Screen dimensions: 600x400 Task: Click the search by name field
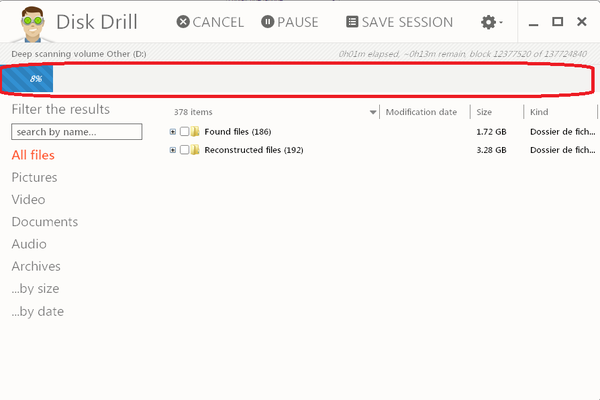click(x=76, y=132)
